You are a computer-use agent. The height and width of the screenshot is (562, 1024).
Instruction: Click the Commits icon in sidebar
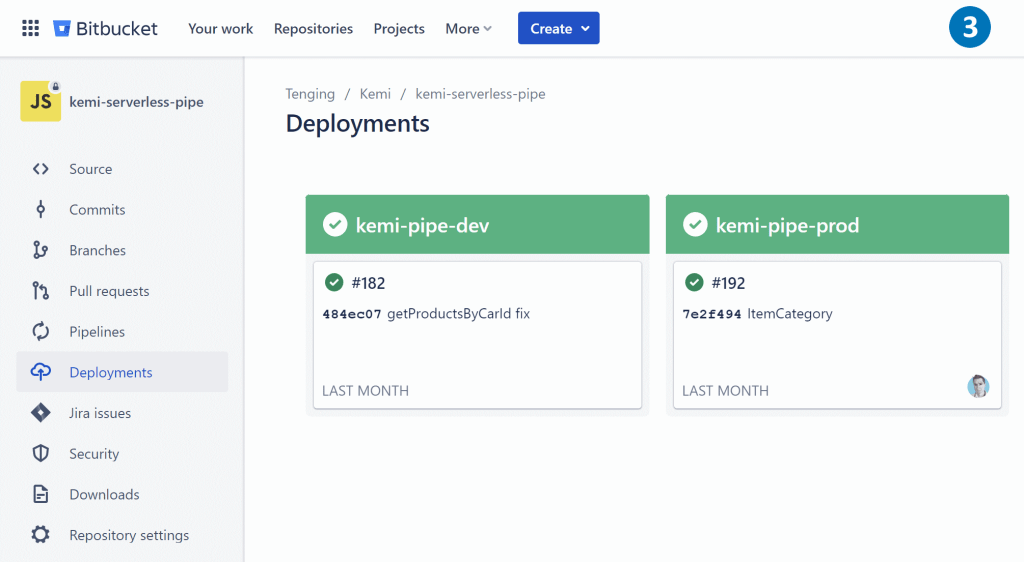point(40,210)
